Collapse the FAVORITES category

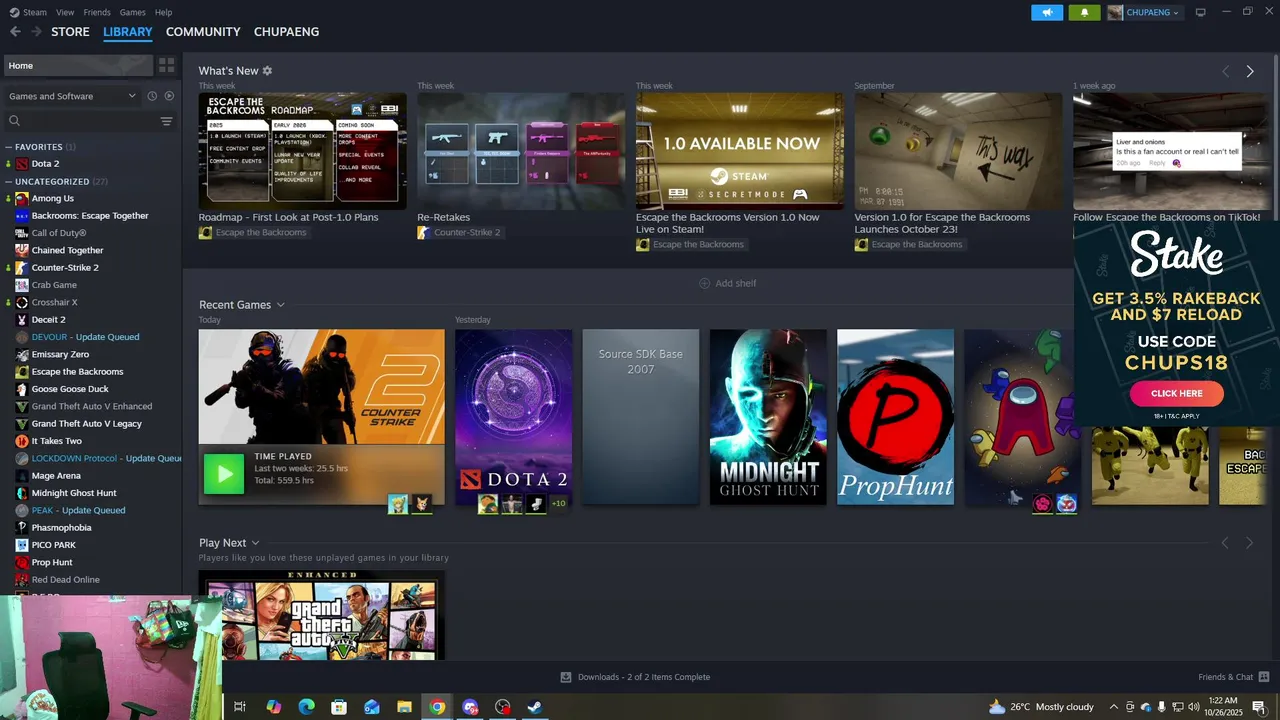(9, 147)
